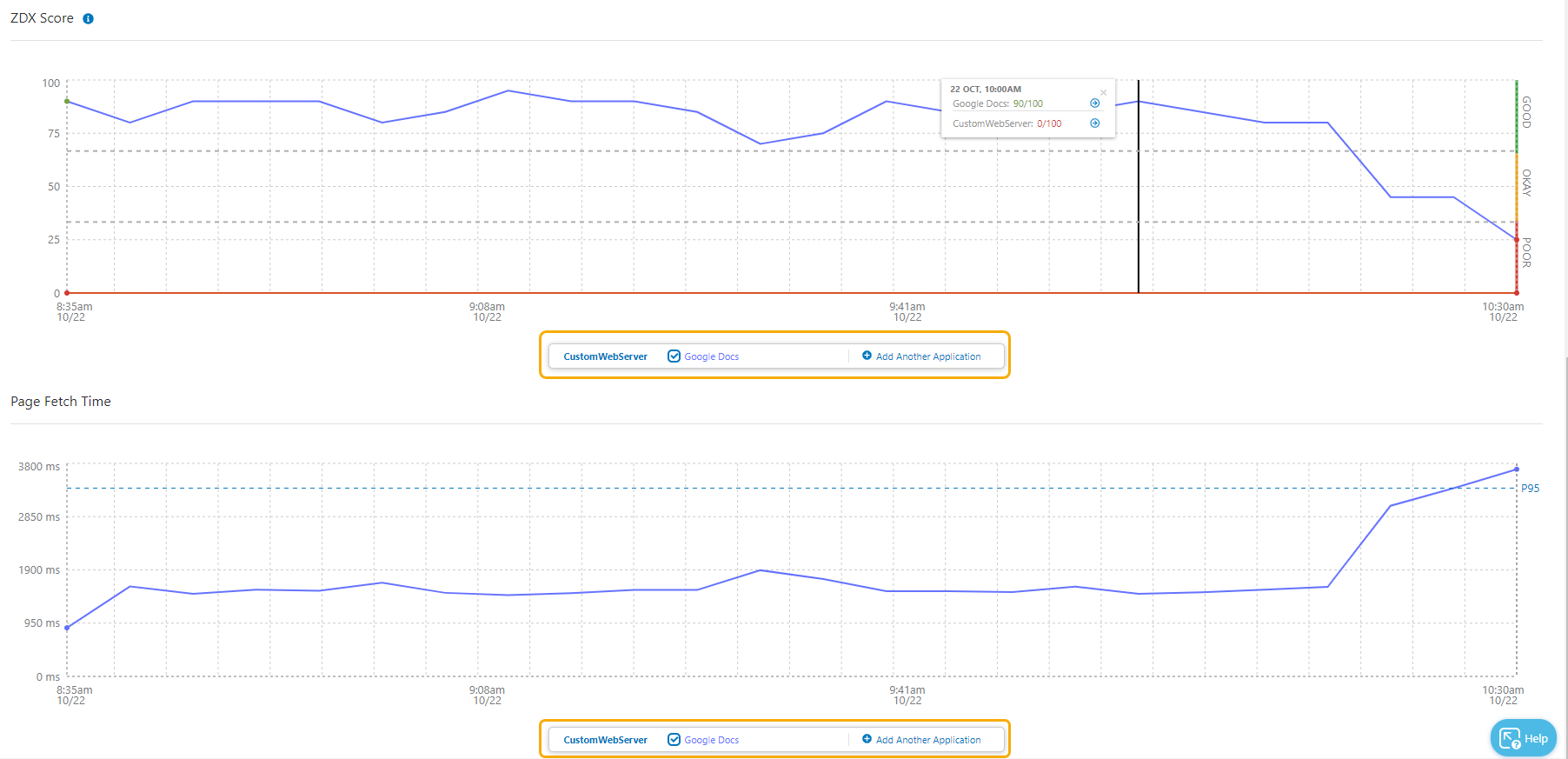The image size is (1568, 759).
Task: Open CustomWebServer arrow icon in tooltip
Action: click(1094, 123)
